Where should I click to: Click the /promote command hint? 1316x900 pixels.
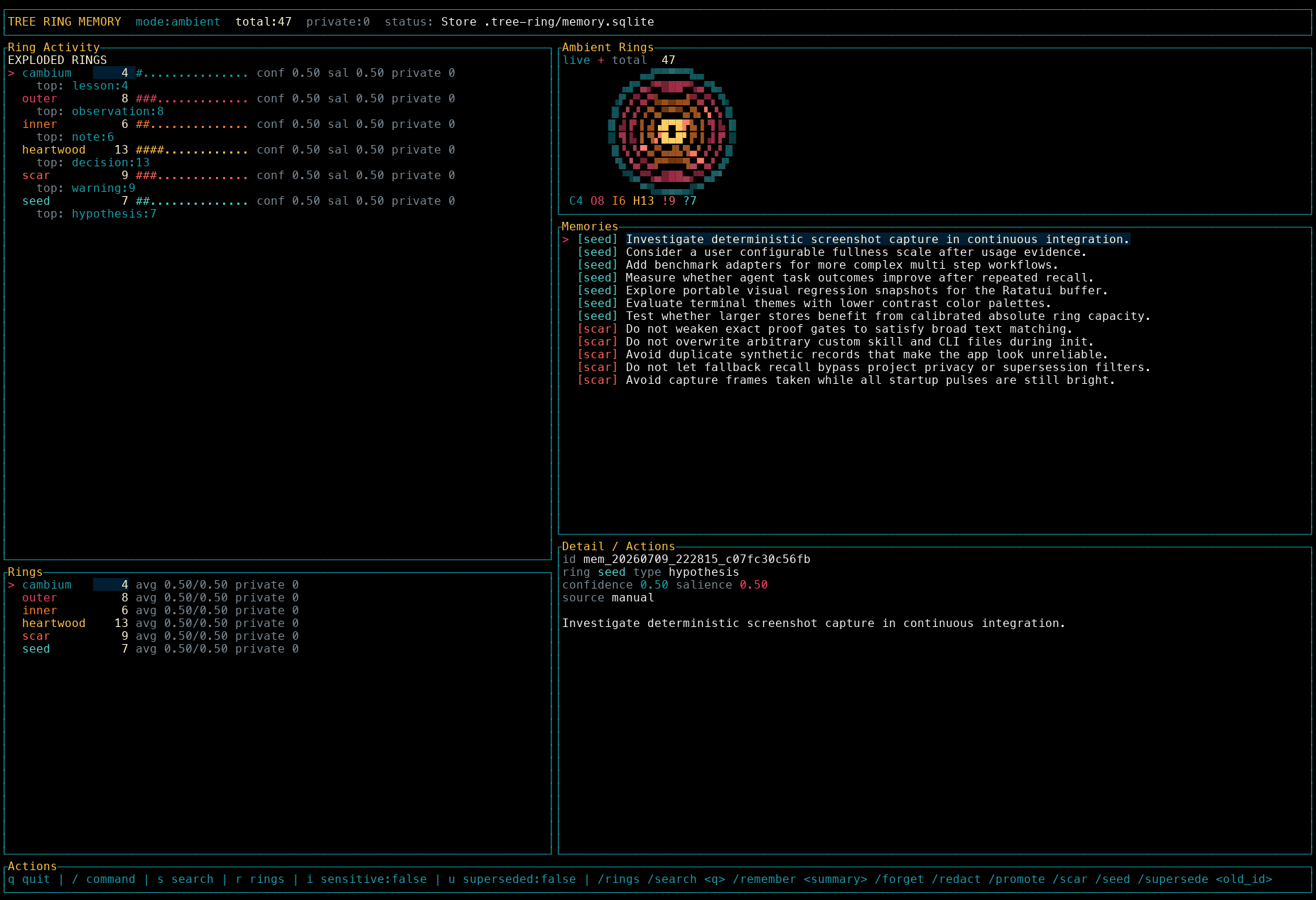(x=1017, y=879)
